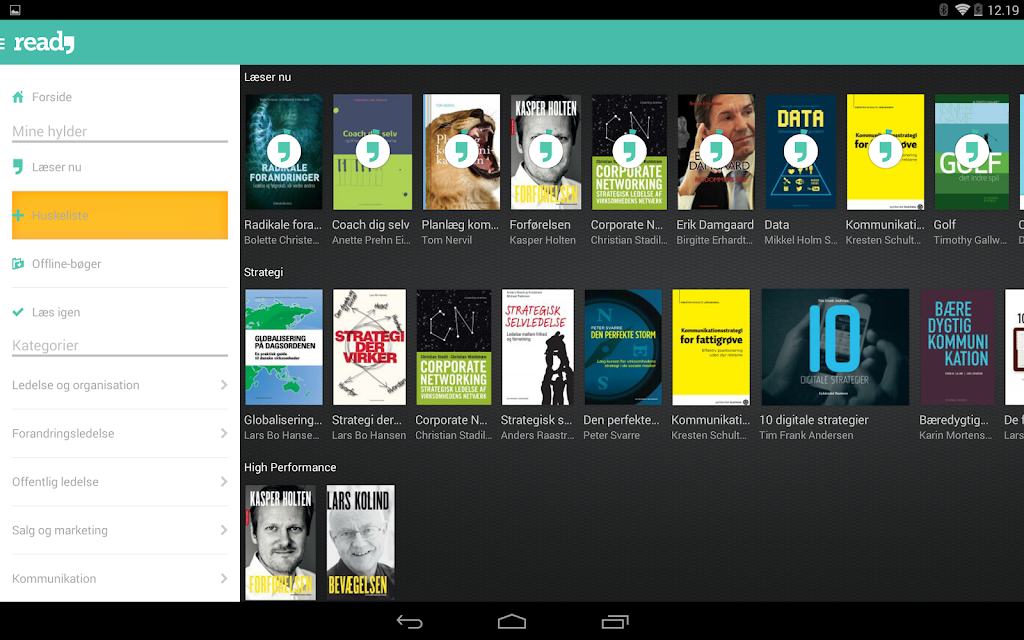Tap title text Erik Damgaard
Screen dimensions: 1024x640
coord(715,225)
